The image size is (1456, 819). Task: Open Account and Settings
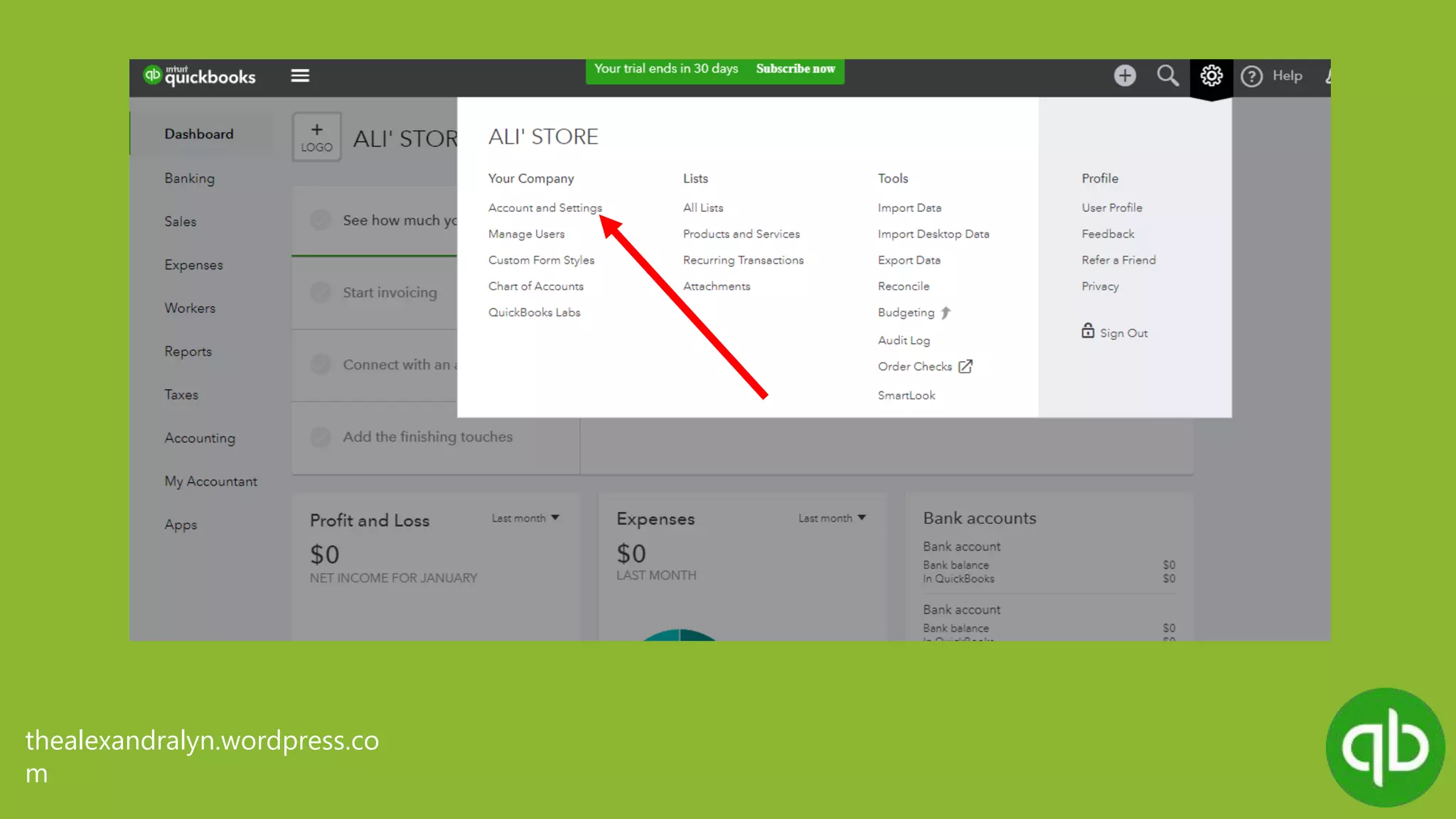(545, 208)
